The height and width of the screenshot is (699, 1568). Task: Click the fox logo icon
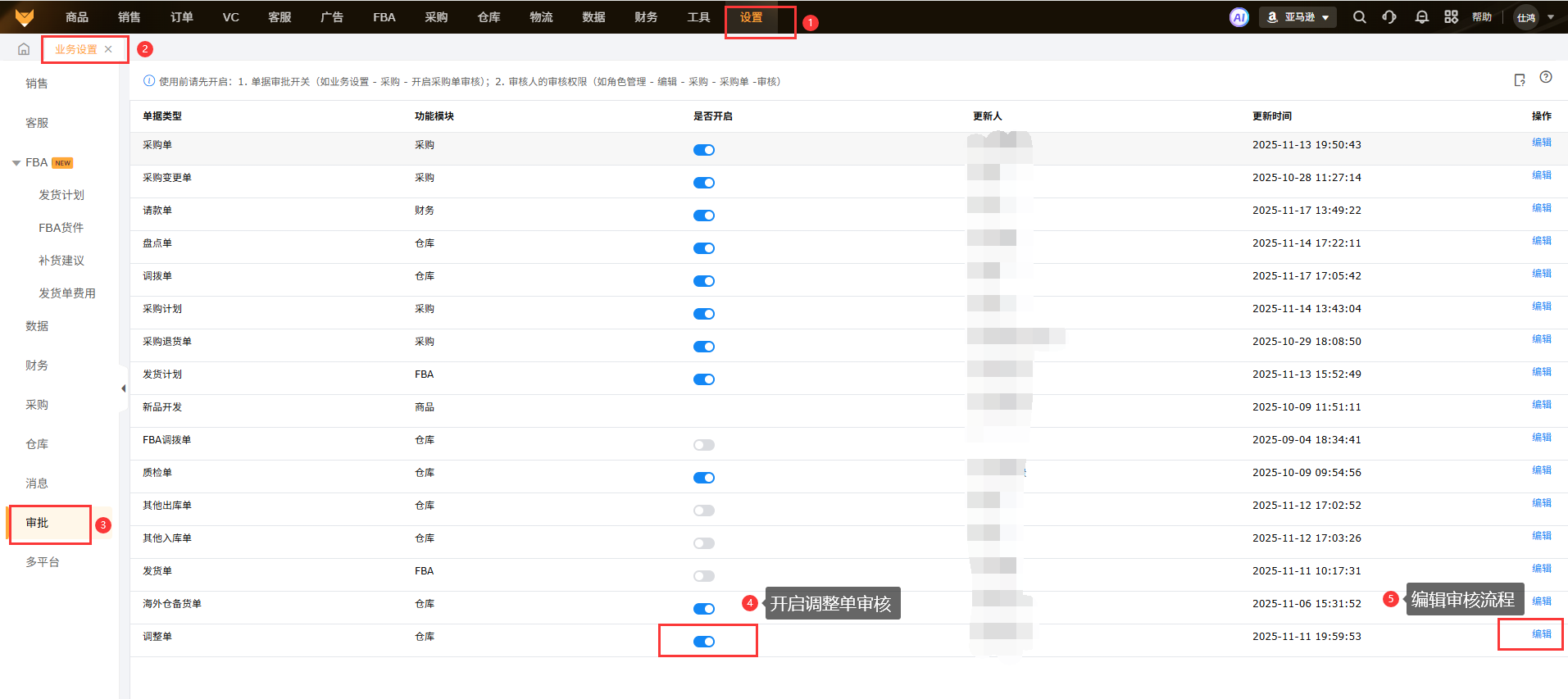coord(25,17)
